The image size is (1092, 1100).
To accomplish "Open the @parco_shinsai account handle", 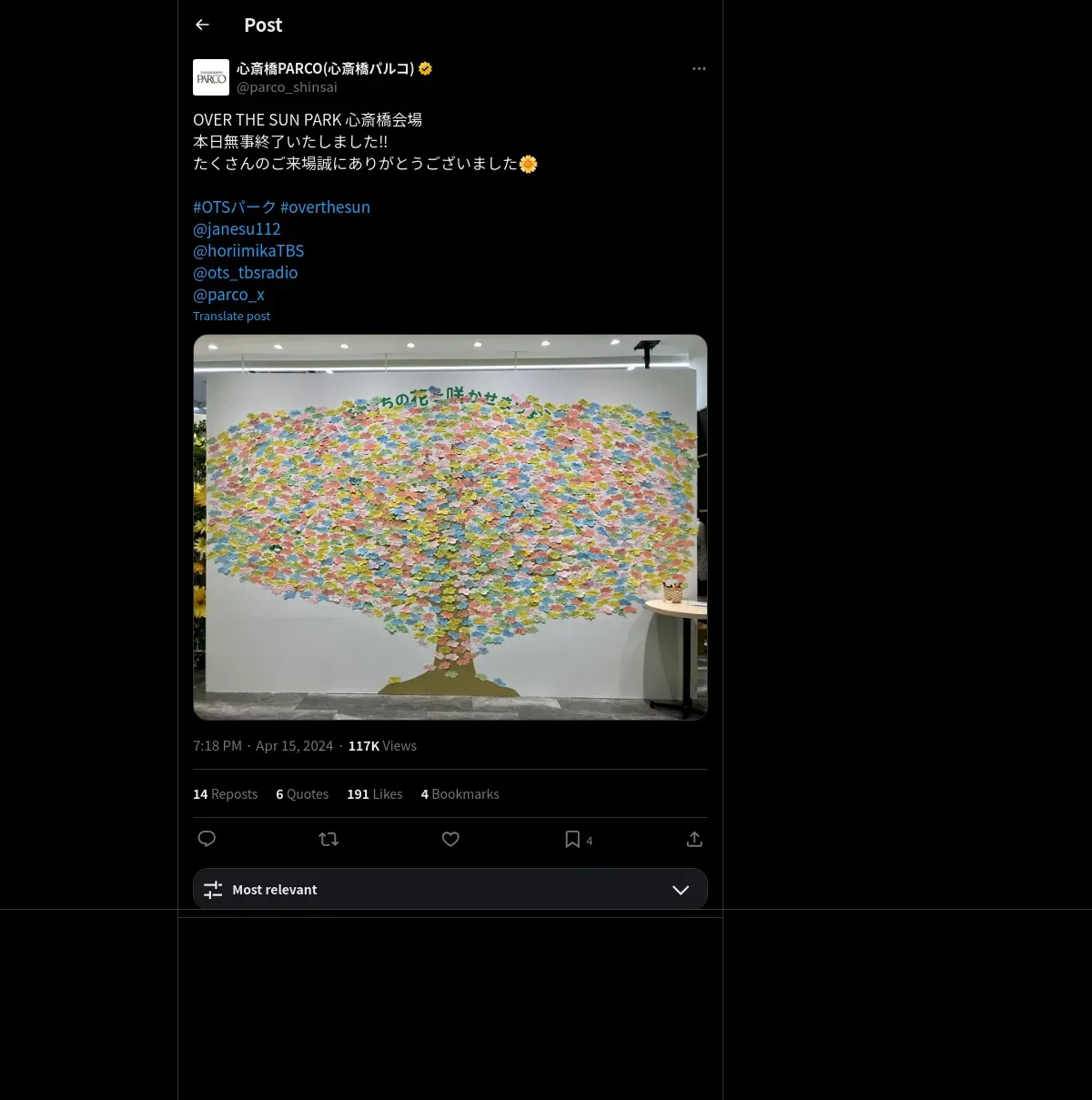I will pos(287,86).
